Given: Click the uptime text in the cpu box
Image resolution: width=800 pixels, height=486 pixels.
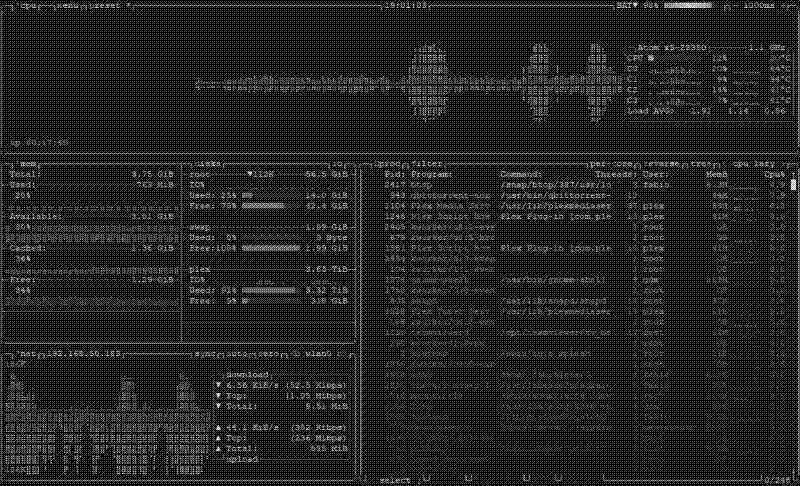Looking at the screenshot, I should (40, 143).
